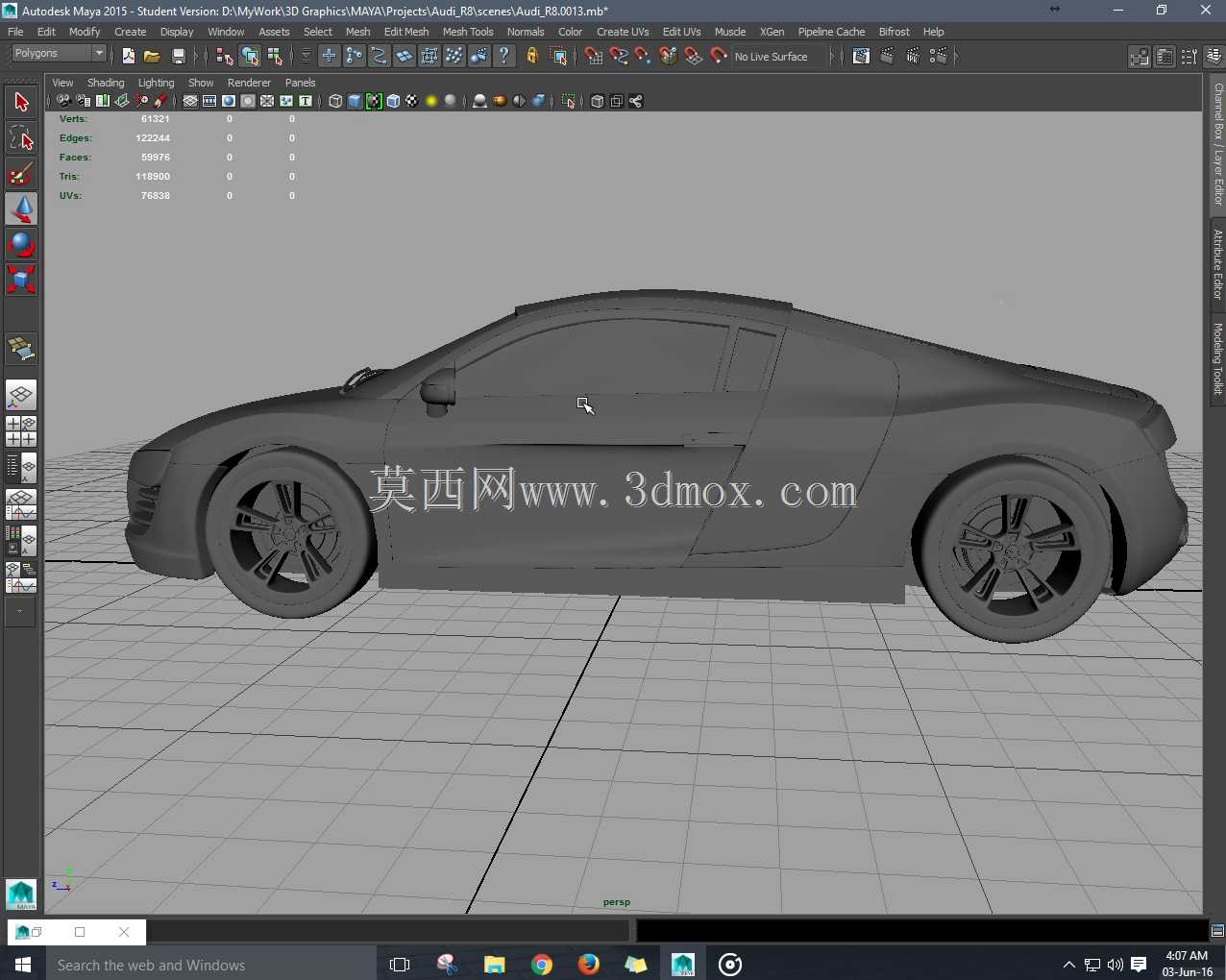Viewport: 1226px width, 980px height.
Task: Expand section right of No Live Surface
Action: click(x=833, y=57)
